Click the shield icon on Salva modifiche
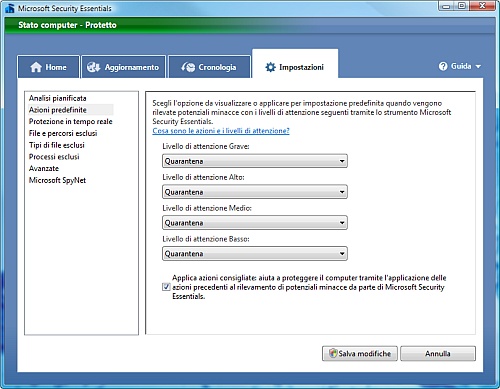 [x=333, y=353]
